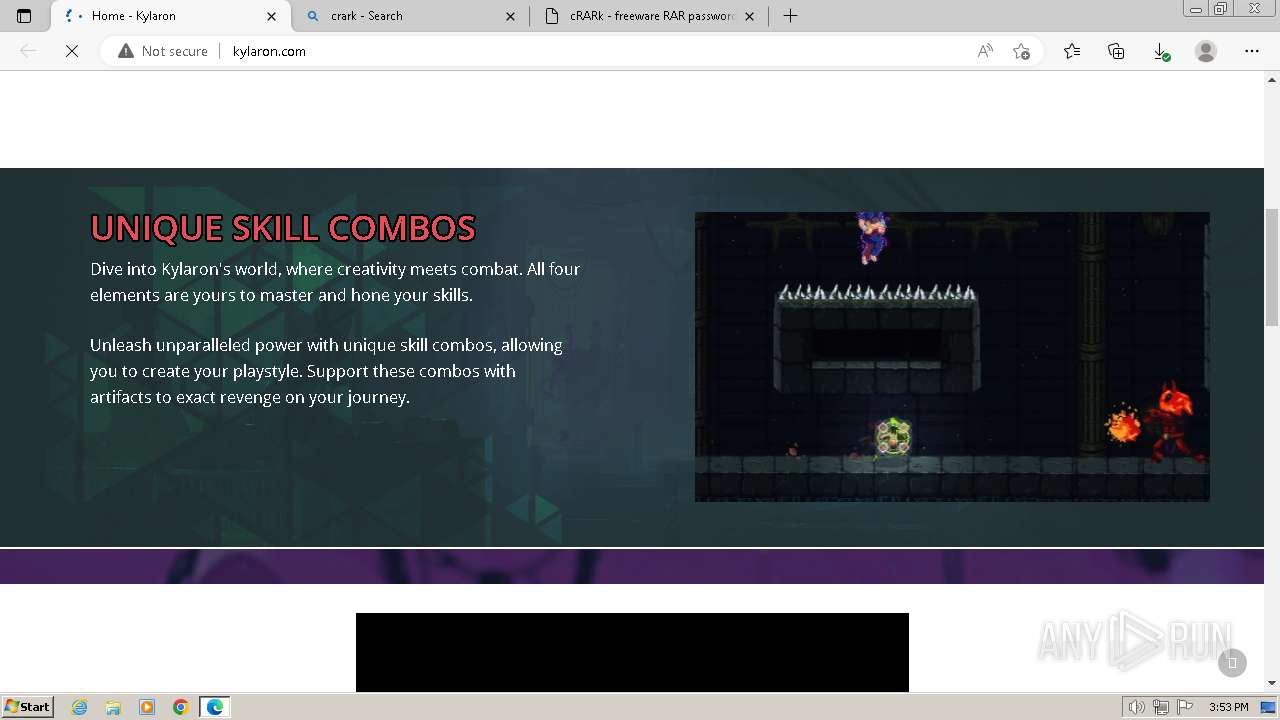Switch to the cRARk freeware RAR password tab
This screenshot has height=720, width=1280.
tap(650, 16)
